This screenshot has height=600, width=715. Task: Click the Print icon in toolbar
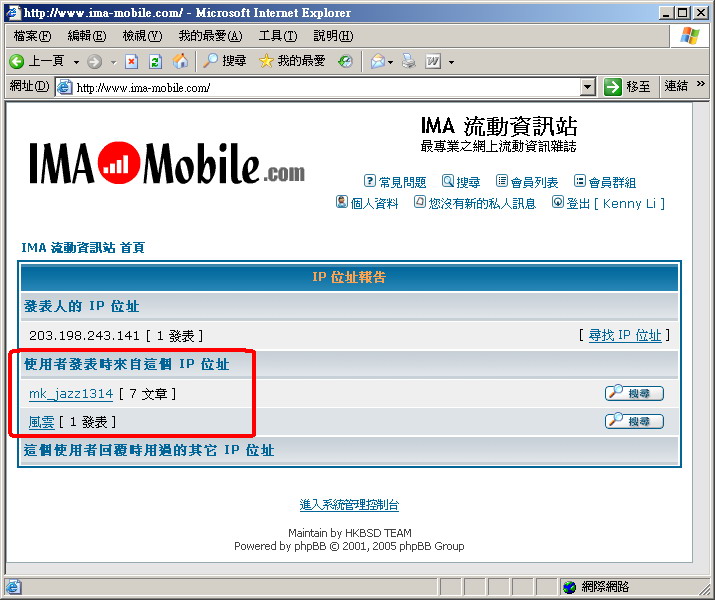408,61
